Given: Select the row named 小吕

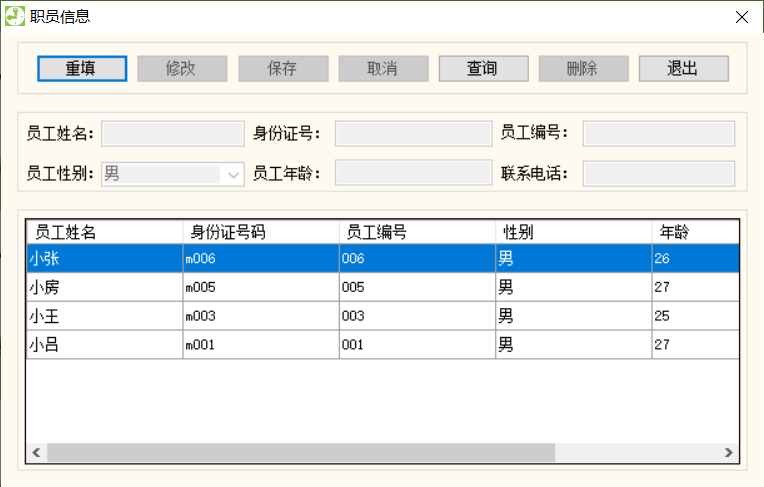Looking at the screenshot, I should [383, 345].
